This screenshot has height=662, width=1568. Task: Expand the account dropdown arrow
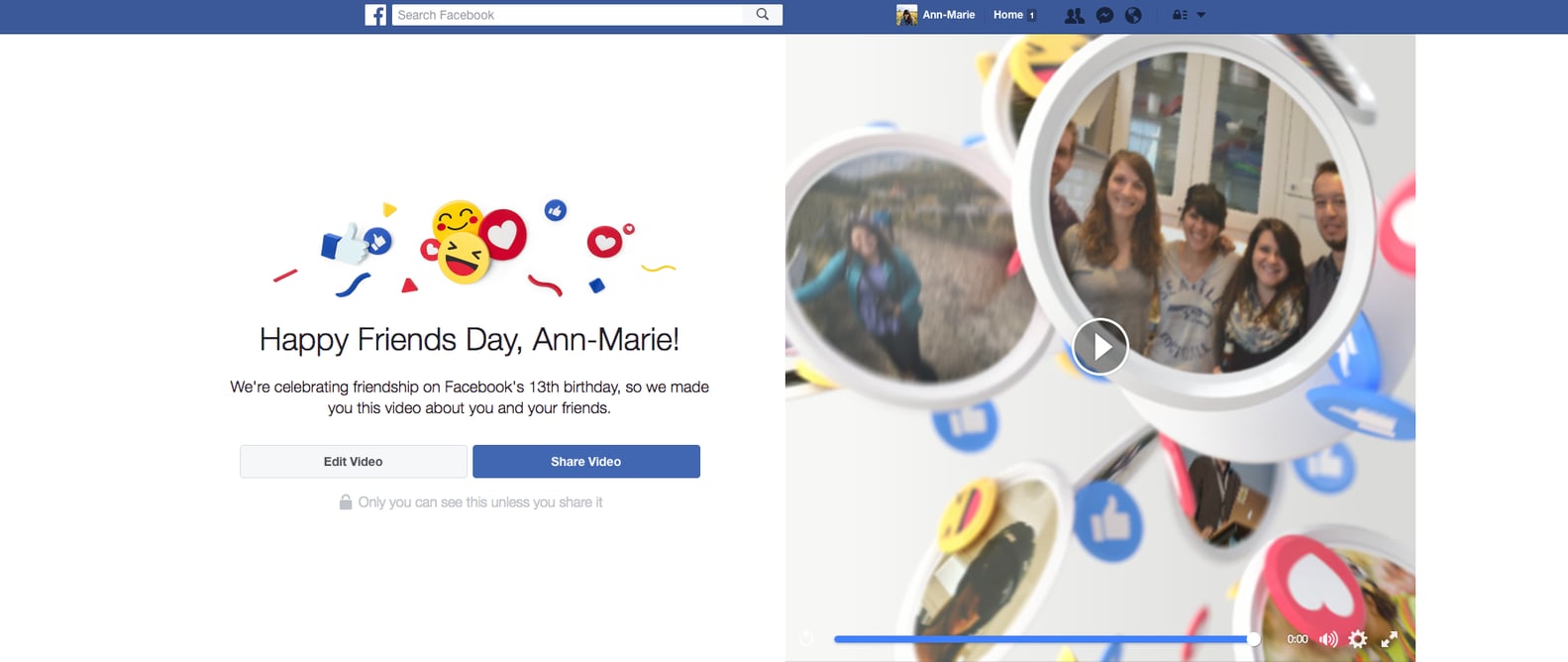click(x=1202, y=15)
